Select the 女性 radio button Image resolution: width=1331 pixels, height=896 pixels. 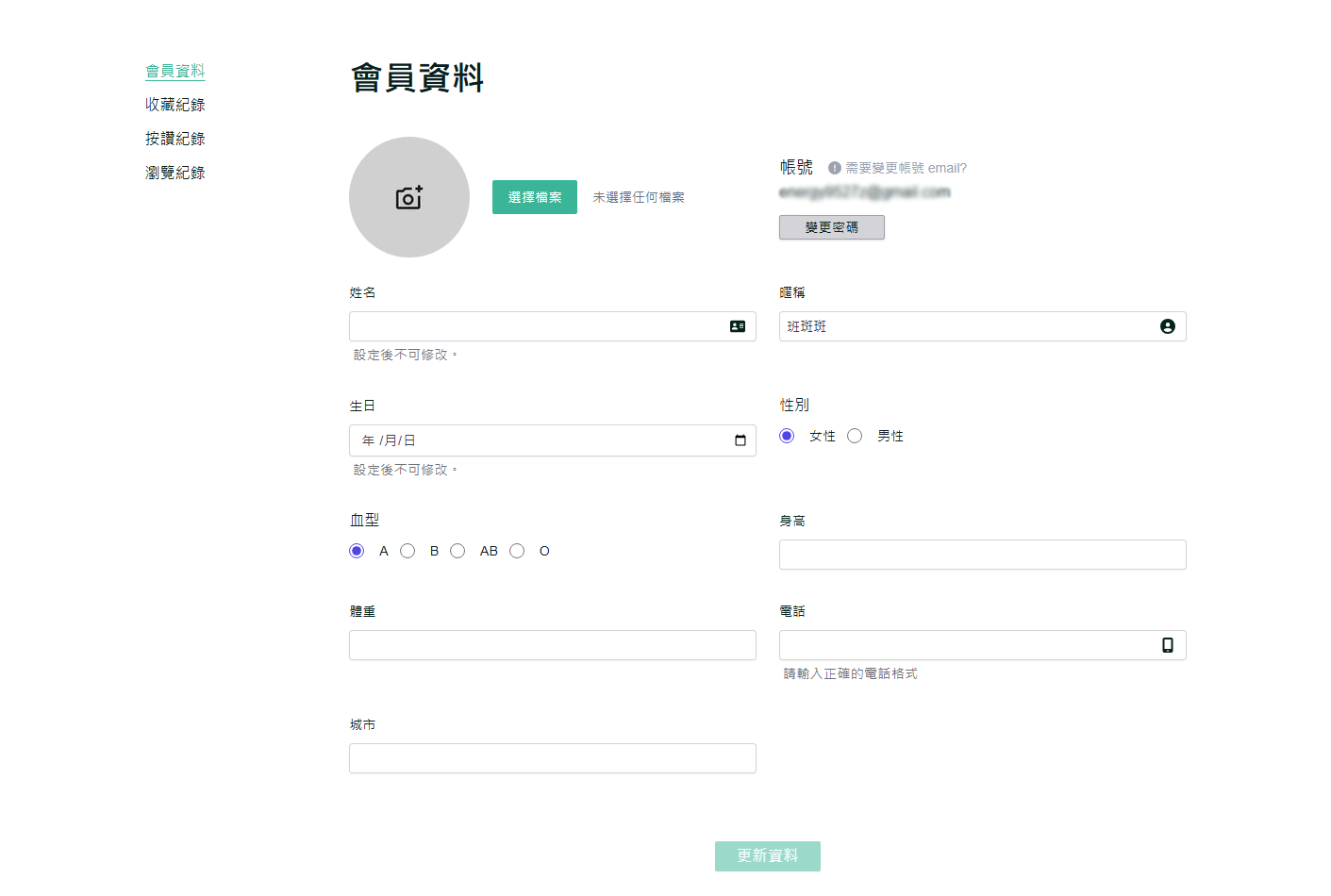pyautogui.click(x=787, y=436)
